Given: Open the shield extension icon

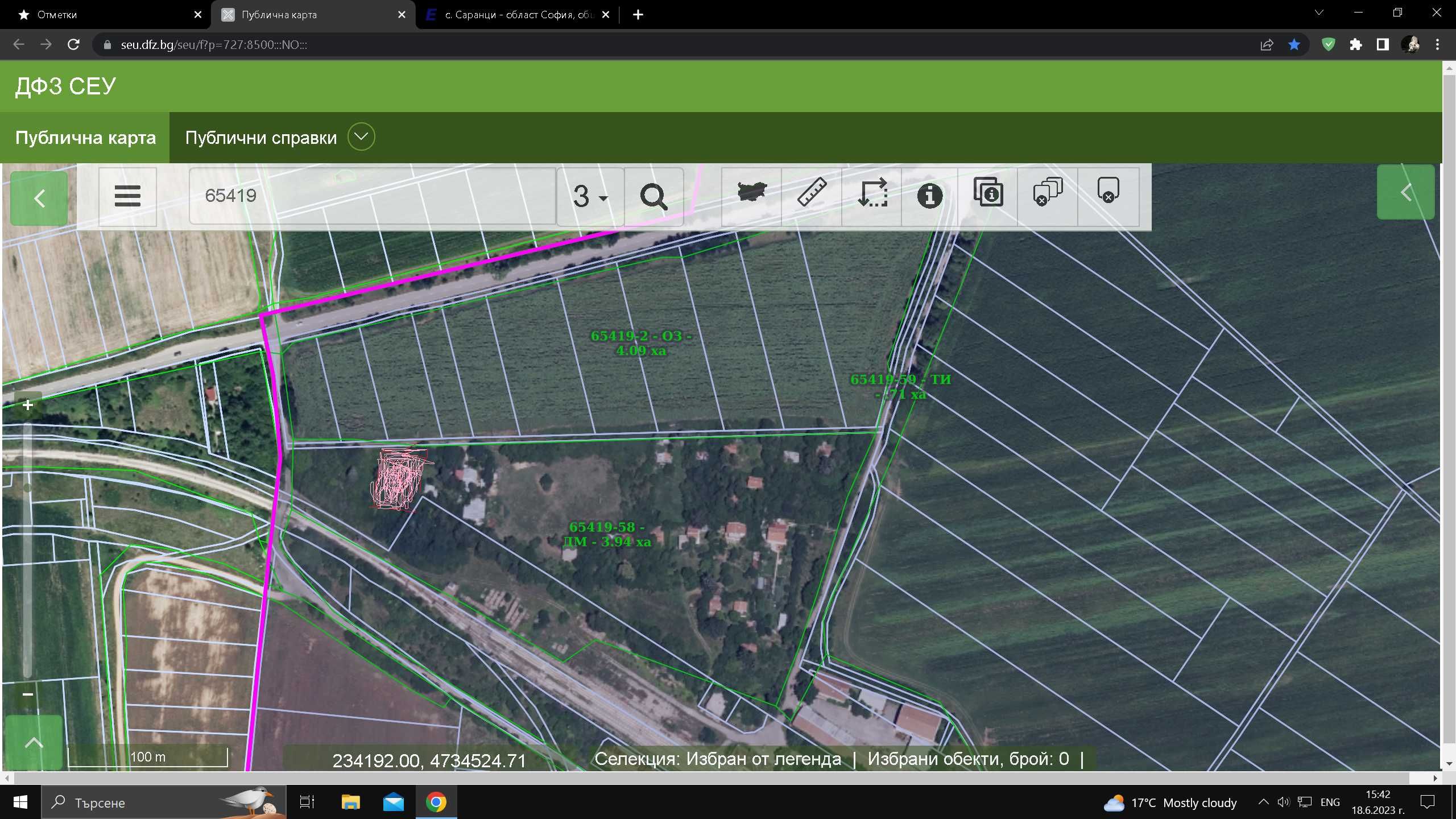Looking at the screenshot, I should tap(1329, 44).
